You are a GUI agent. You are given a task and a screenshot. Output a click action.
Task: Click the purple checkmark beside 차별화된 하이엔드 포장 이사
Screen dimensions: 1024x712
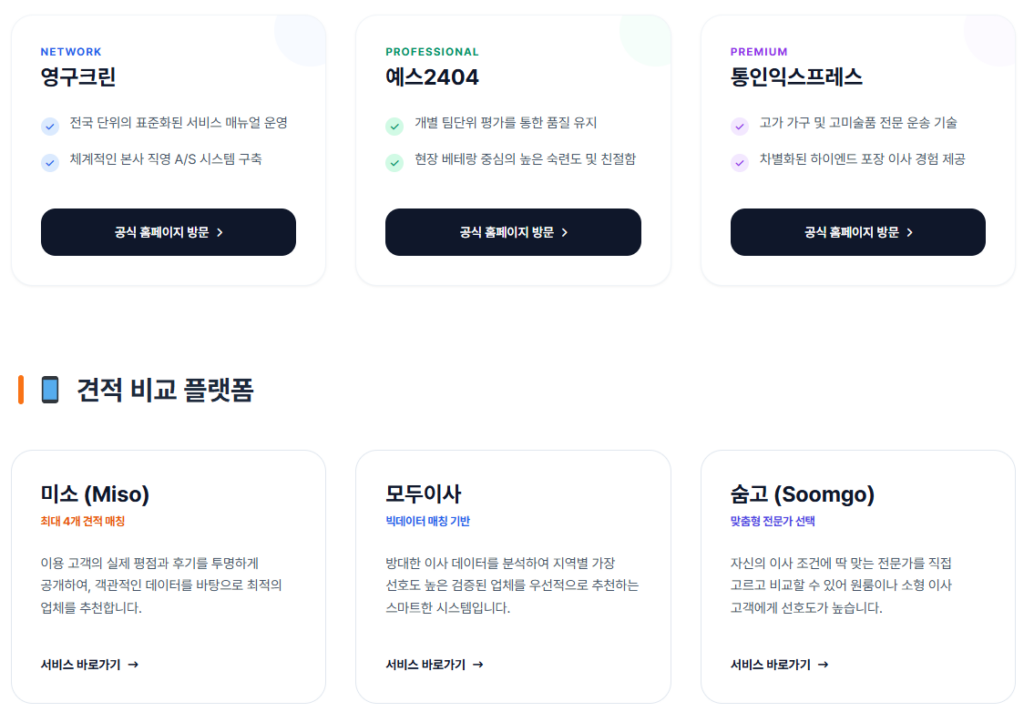point(739,161)
